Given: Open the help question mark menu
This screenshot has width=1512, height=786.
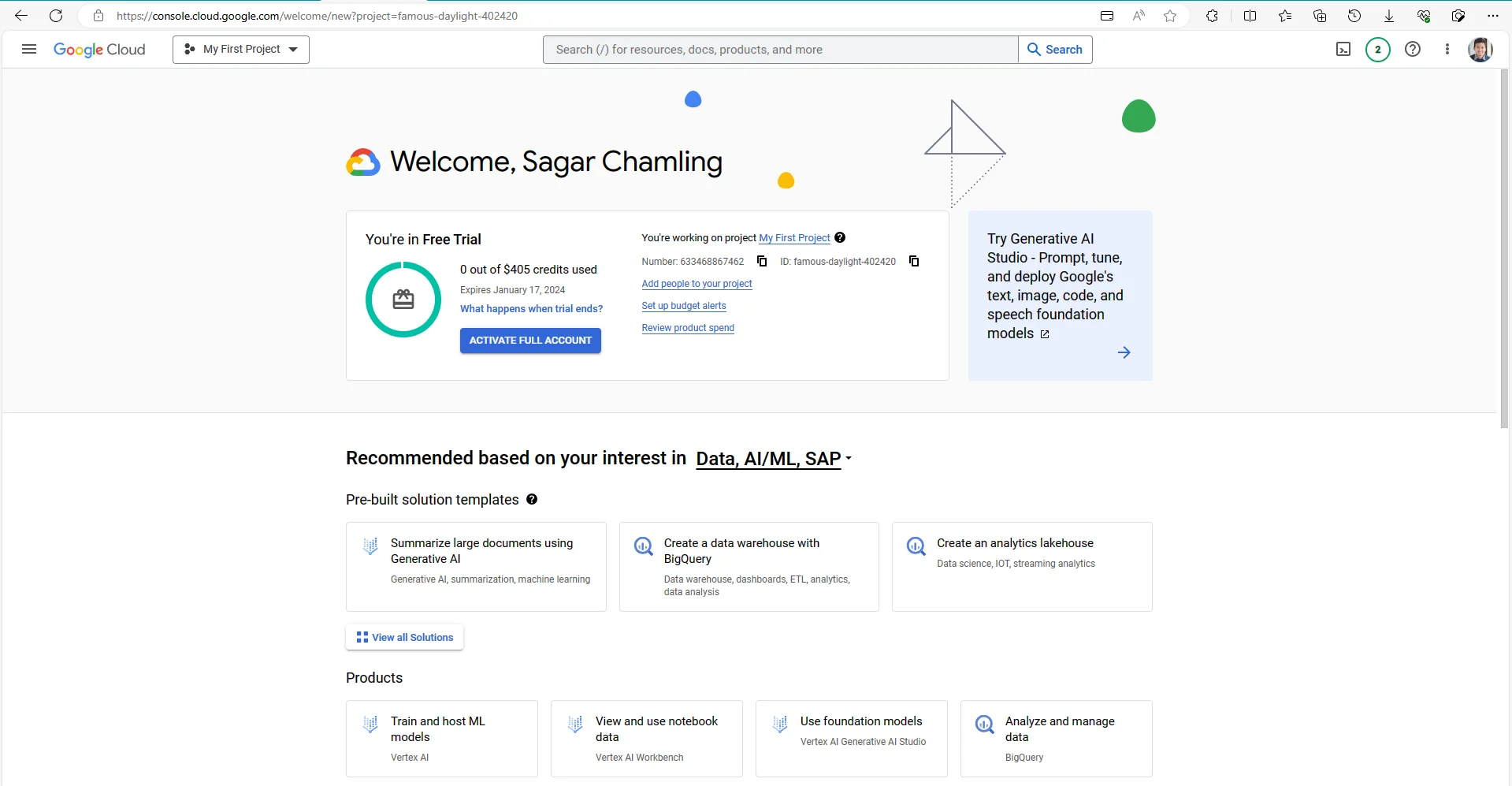Looking at the screenshot, I should click(x=1413, y=50).
